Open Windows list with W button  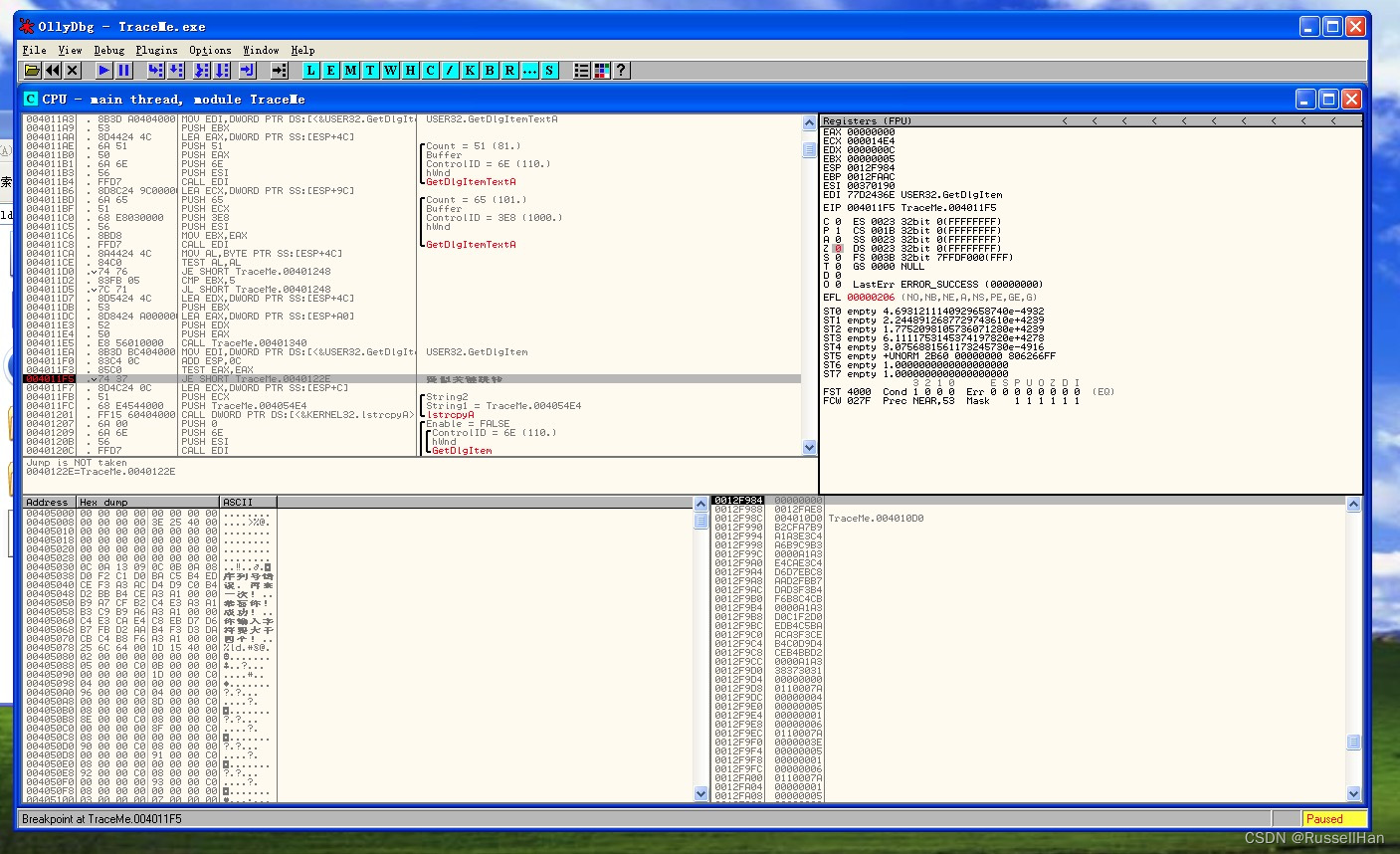390,71
